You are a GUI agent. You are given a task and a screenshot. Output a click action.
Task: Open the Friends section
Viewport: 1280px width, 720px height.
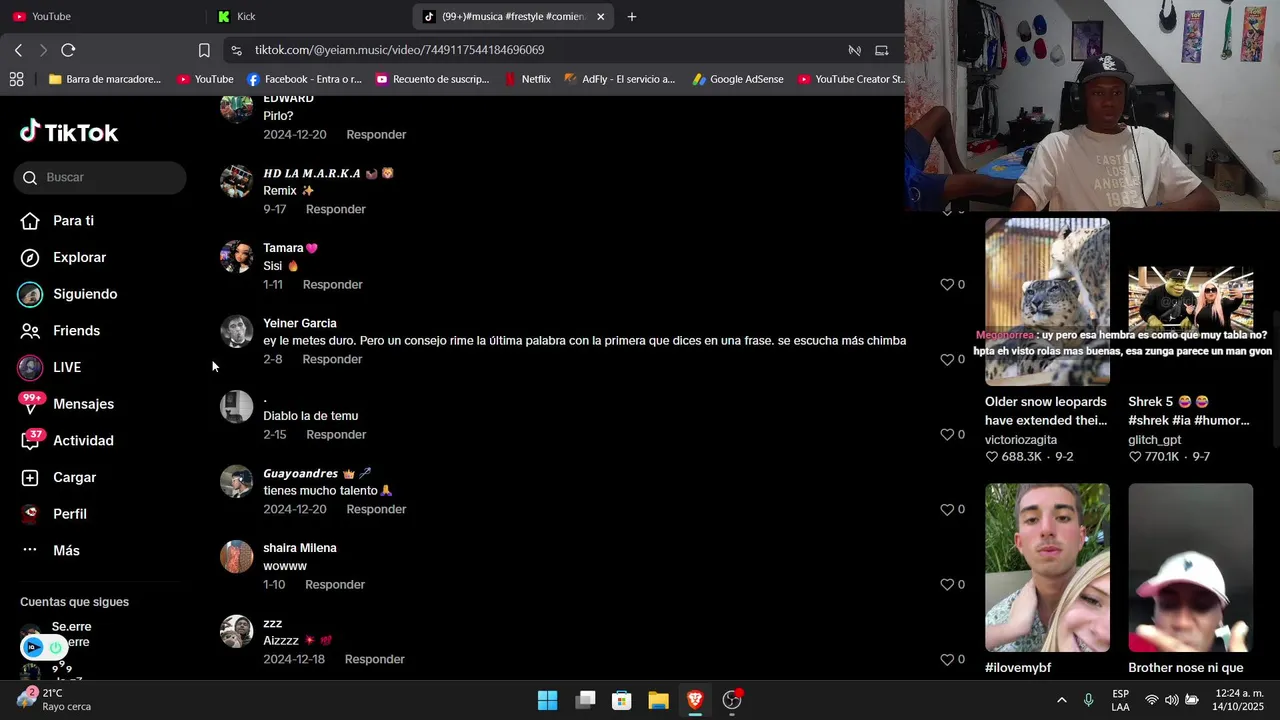pos(61,331)
